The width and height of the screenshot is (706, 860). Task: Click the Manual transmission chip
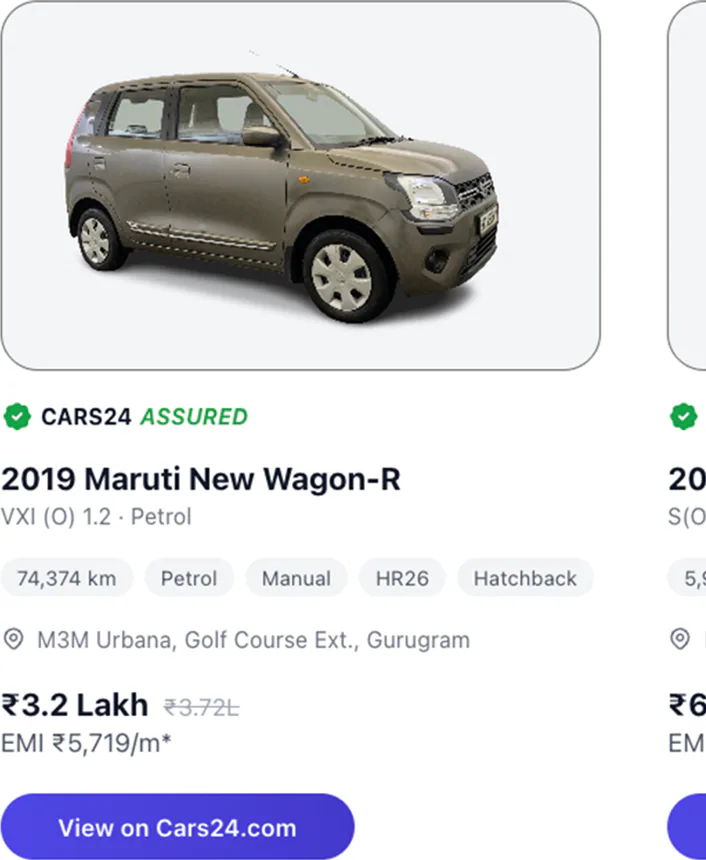296,578
